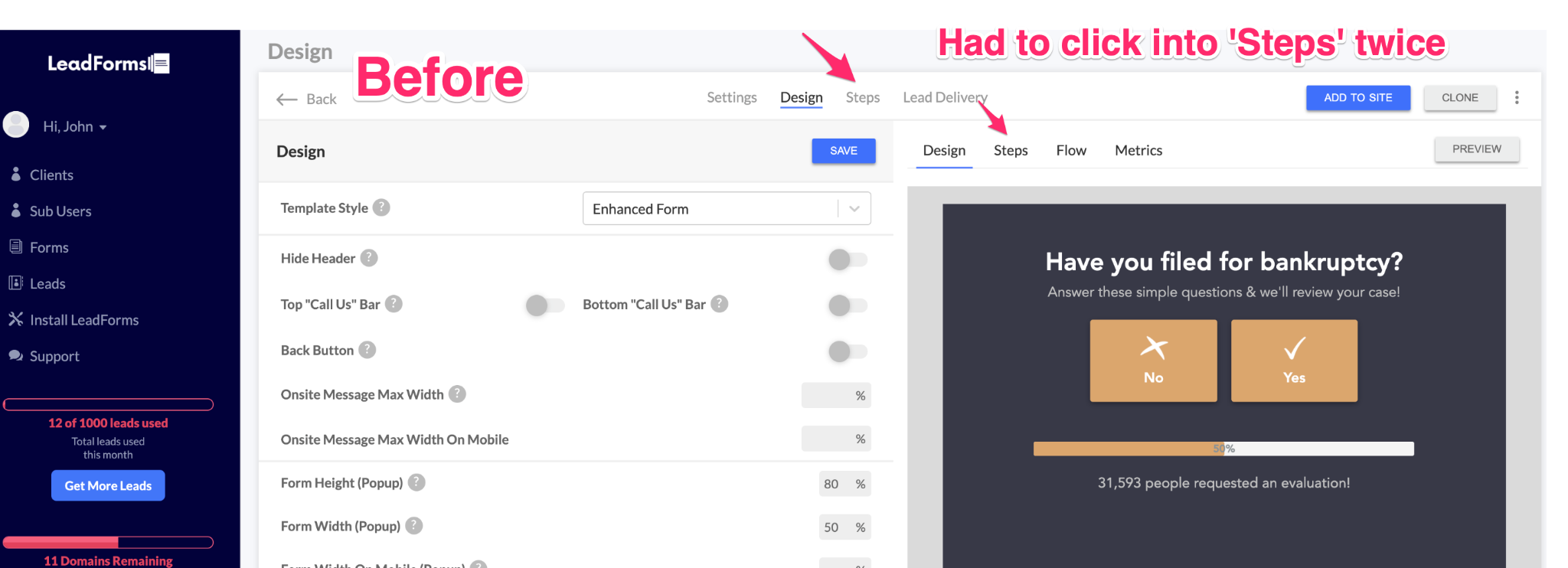Screen dimensions: 1568x568
Task: Click the form progress bar at 50%
Action: [1223, 449]
